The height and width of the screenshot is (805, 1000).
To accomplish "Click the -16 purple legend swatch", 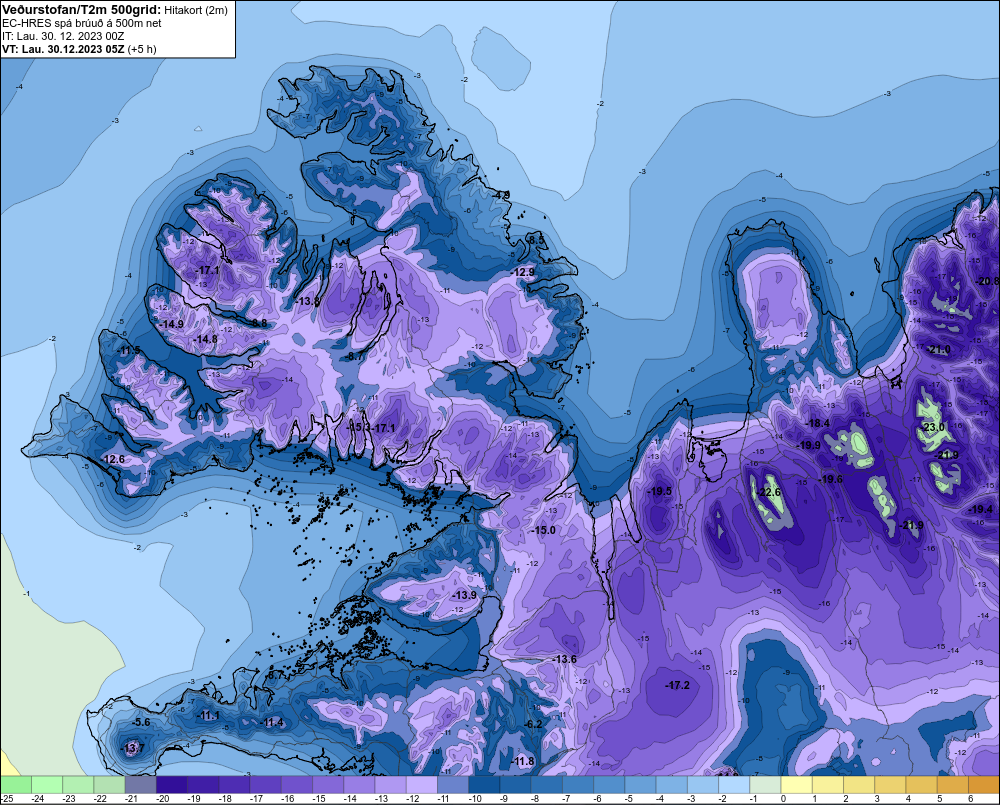I will (x=297, y=784).
